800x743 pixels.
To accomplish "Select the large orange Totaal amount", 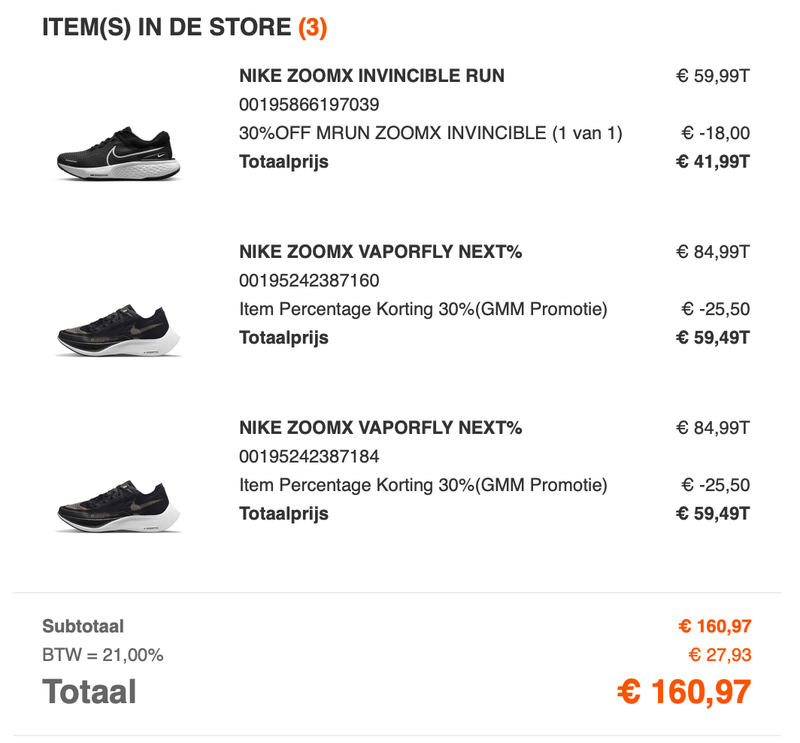I will click(x=684, y=692).
